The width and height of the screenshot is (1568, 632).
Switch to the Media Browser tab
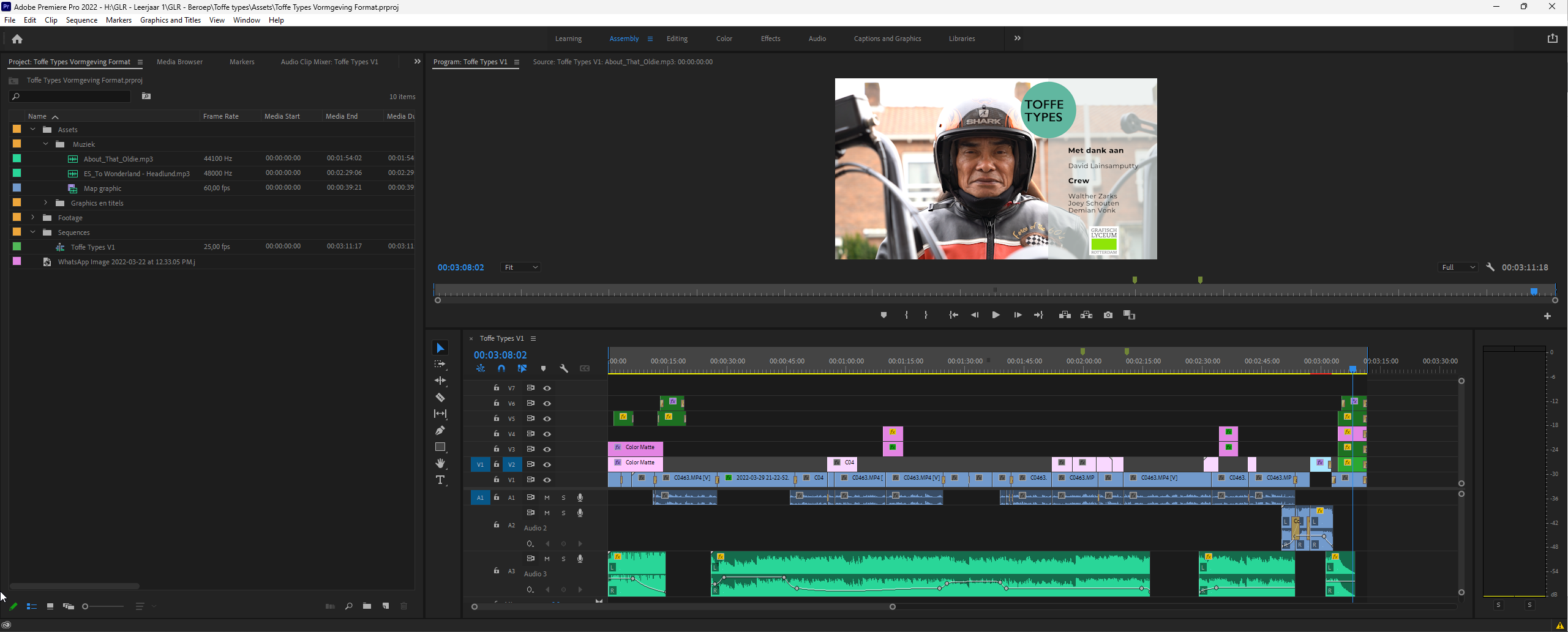pyautogui.click(x=179, y=62)
